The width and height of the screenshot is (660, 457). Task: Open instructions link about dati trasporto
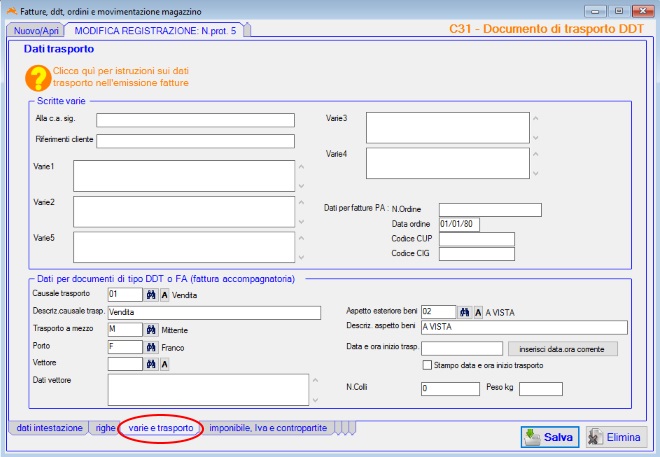120,77
